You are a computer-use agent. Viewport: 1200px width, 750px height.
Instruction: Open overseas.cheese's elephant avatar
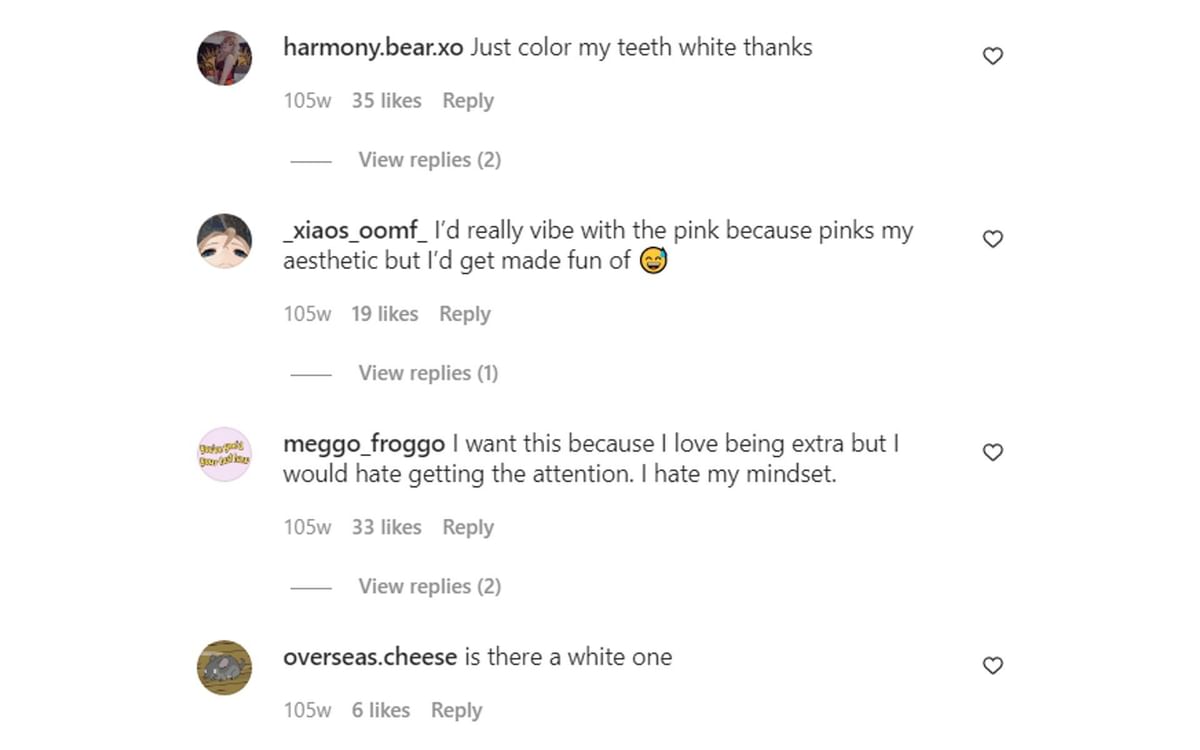click(224, 667)
